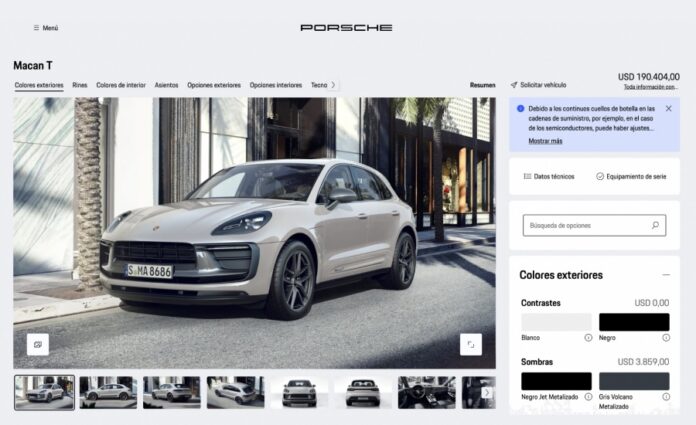
Task: Click the search magnifier icon
Action: (x=655, y=225)
